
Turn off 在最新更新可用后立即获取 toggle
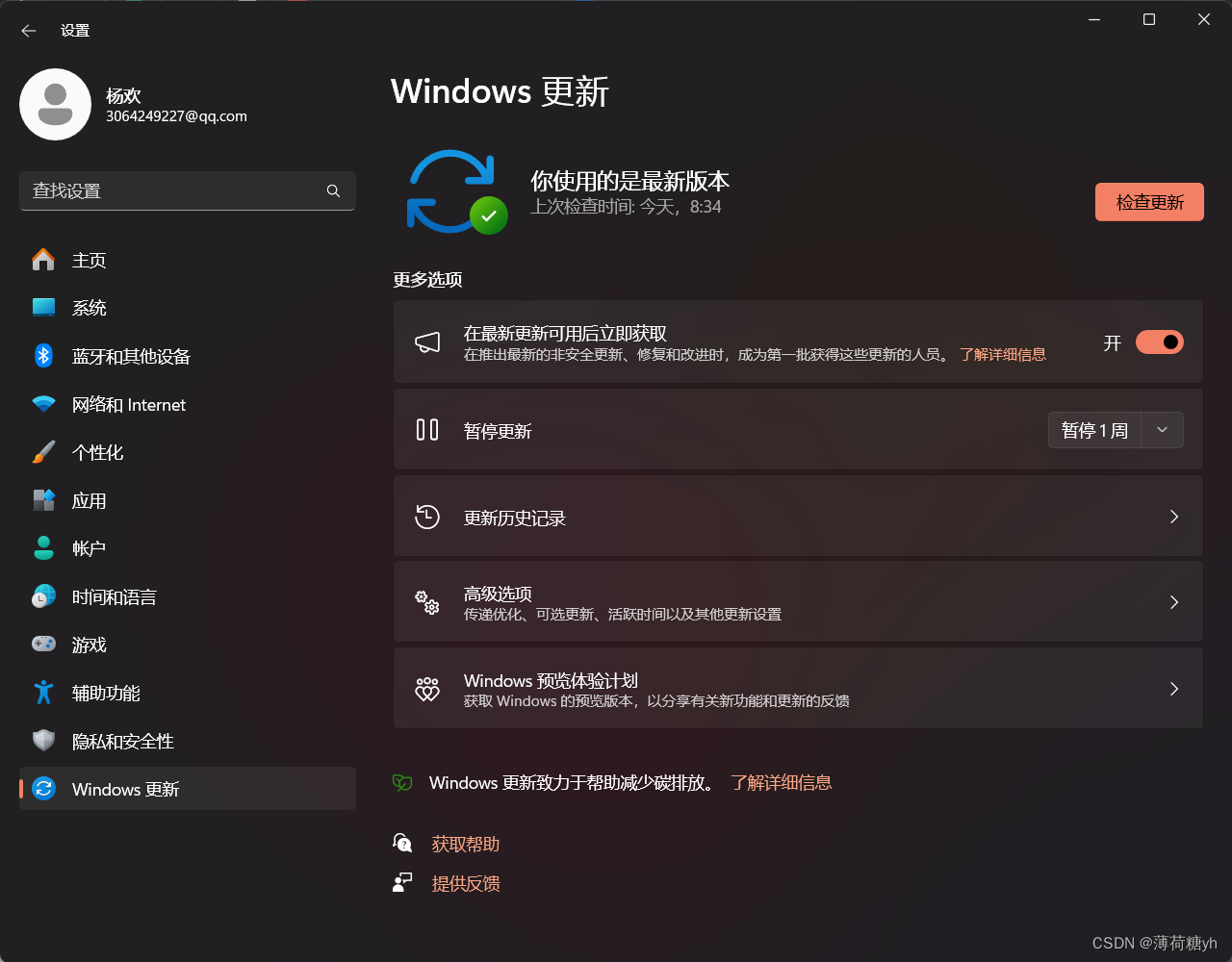click(x=1159, y=342)
